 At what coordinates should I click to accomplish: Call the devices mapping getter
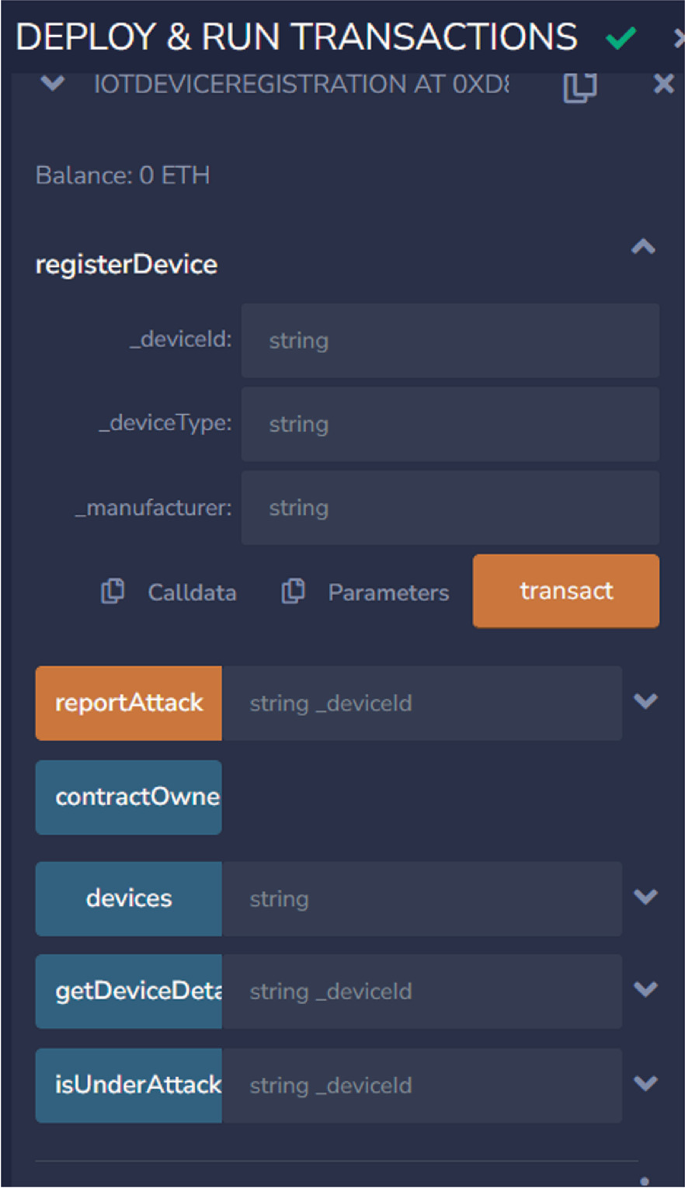pyautogui.click(x=129, y=898)
